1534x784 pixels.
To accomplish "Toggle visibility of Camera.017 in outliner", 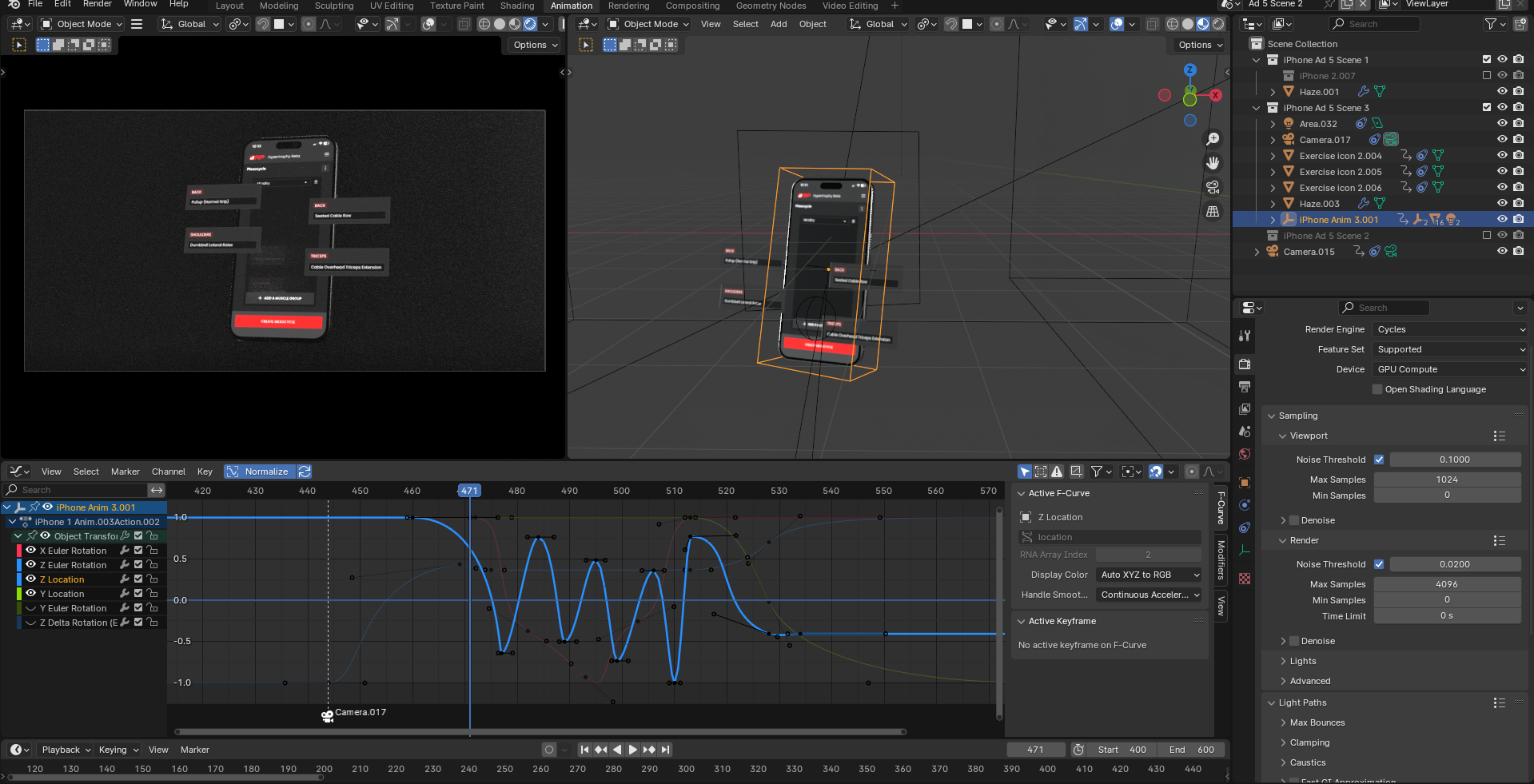I will pyautogui.click(x=1502, y=139).
